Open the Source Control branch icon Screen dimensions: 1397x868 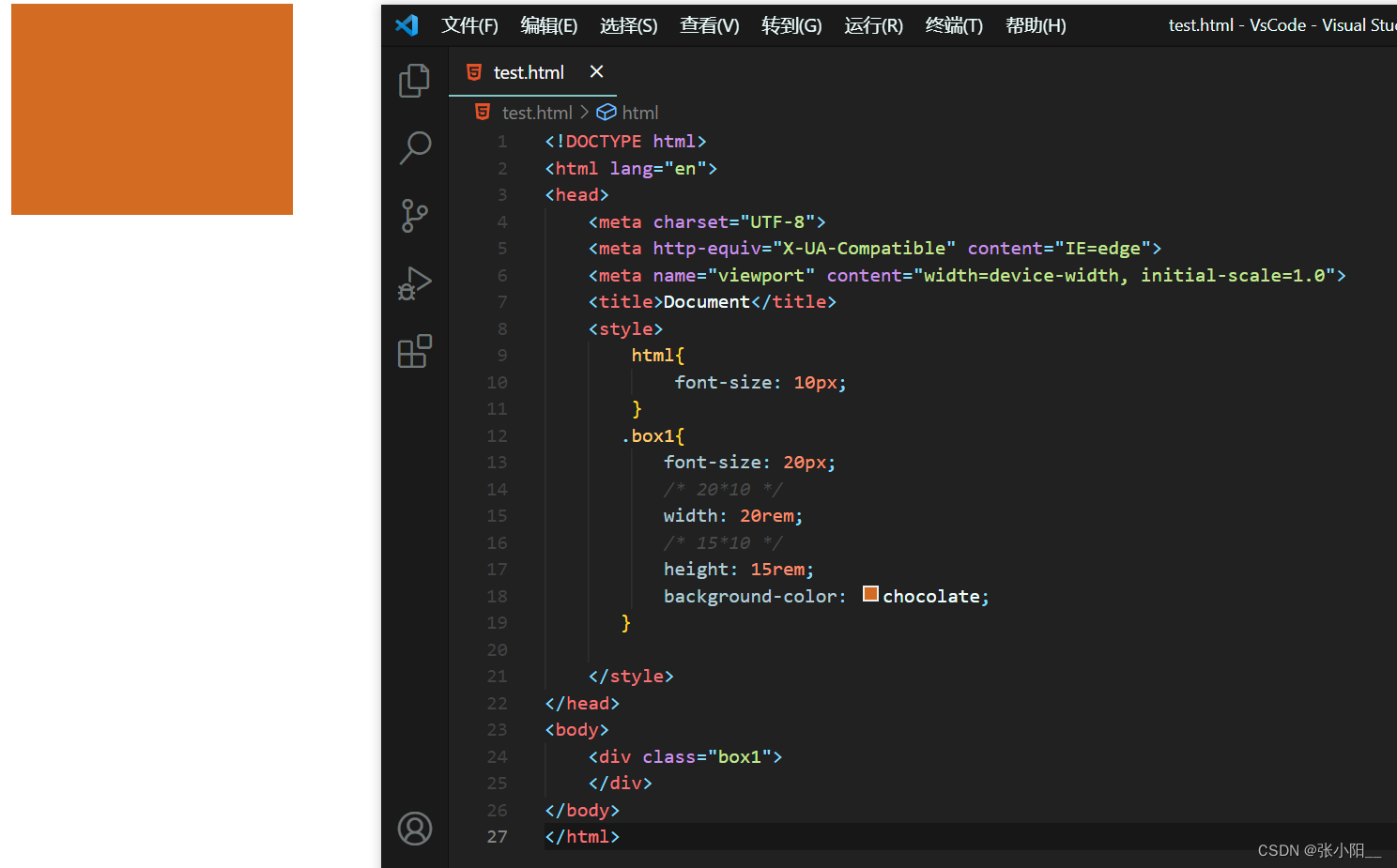coord(414,216)
